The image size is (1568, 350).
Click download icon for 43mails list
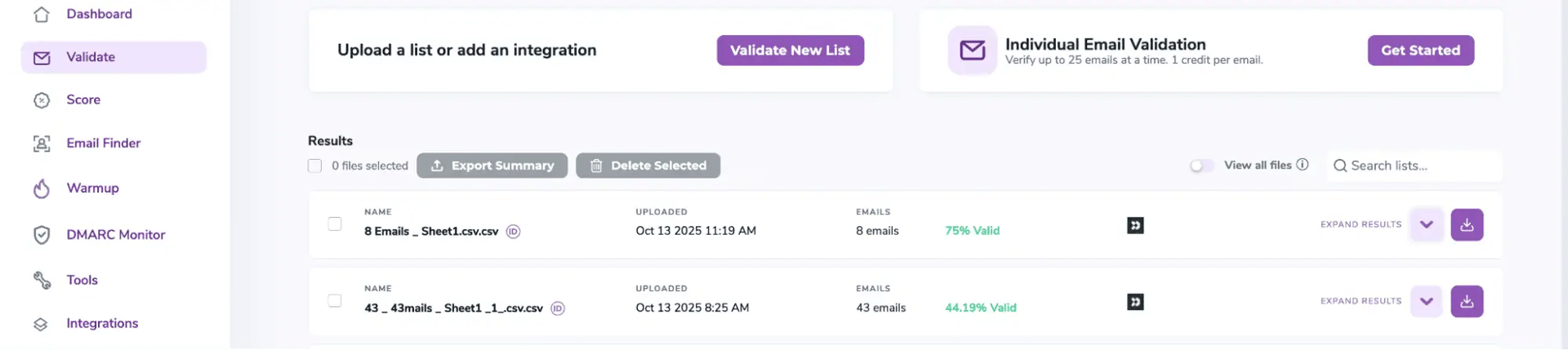pos(1467,302)
